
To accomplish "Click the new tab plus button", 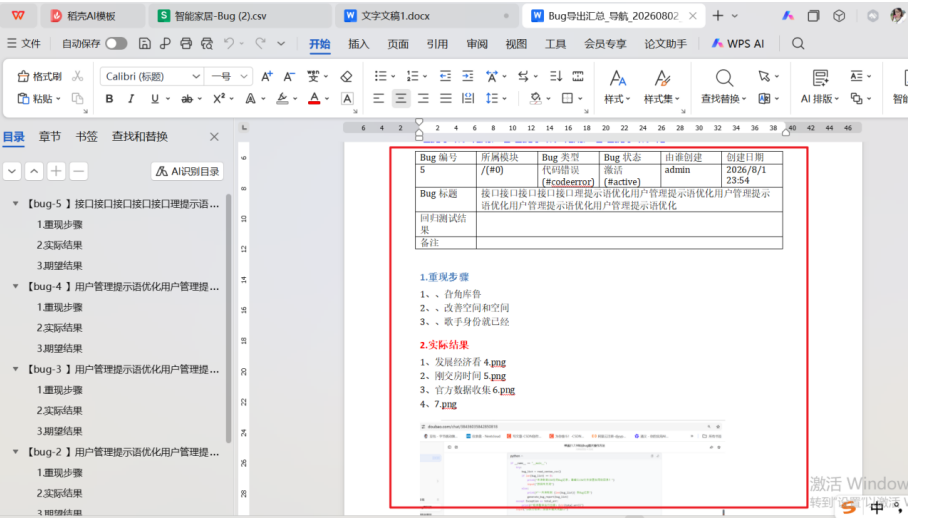I will pyautogui.click(x=717, y=16).
